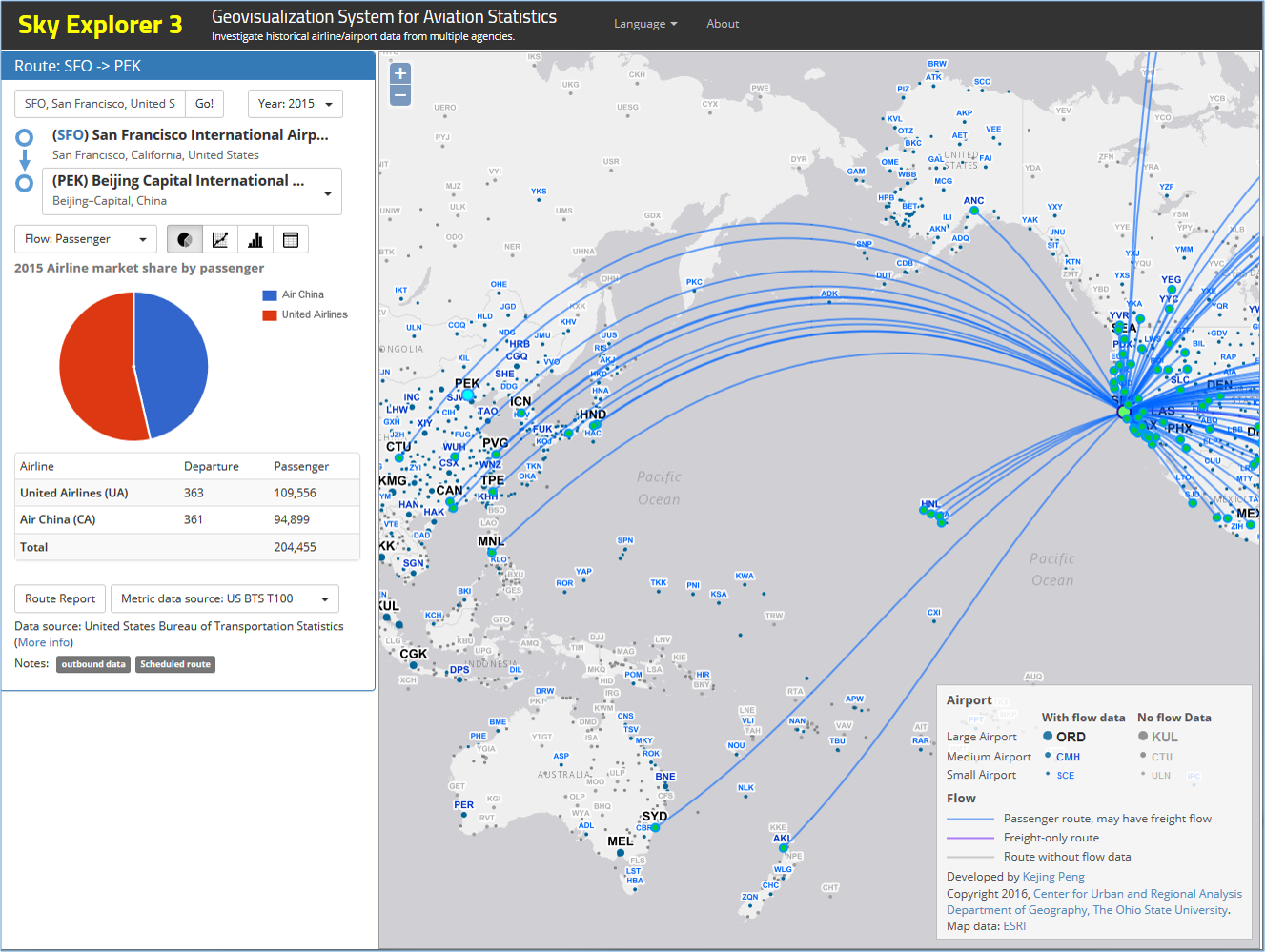This screenshot has height=952, width=1265.
Task: Zoom in on the map
Action: tap(400, 73)
